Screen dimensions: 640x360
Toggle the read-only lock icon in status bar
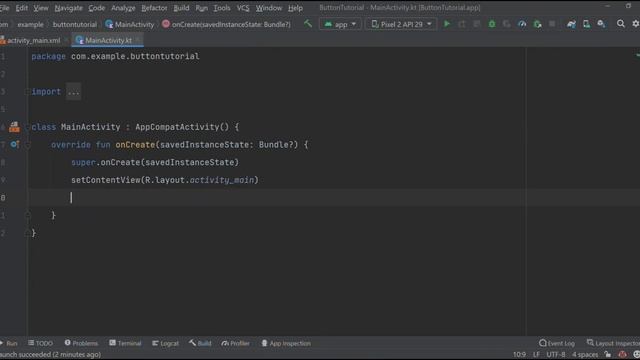(x=608, y=354)
